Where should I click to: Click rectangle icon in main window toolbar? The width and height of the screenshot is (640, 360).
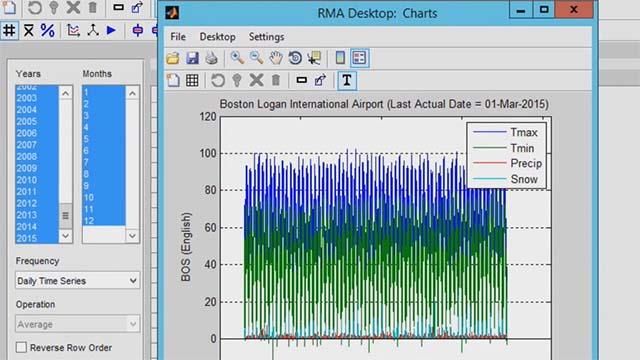click(118, 7)
